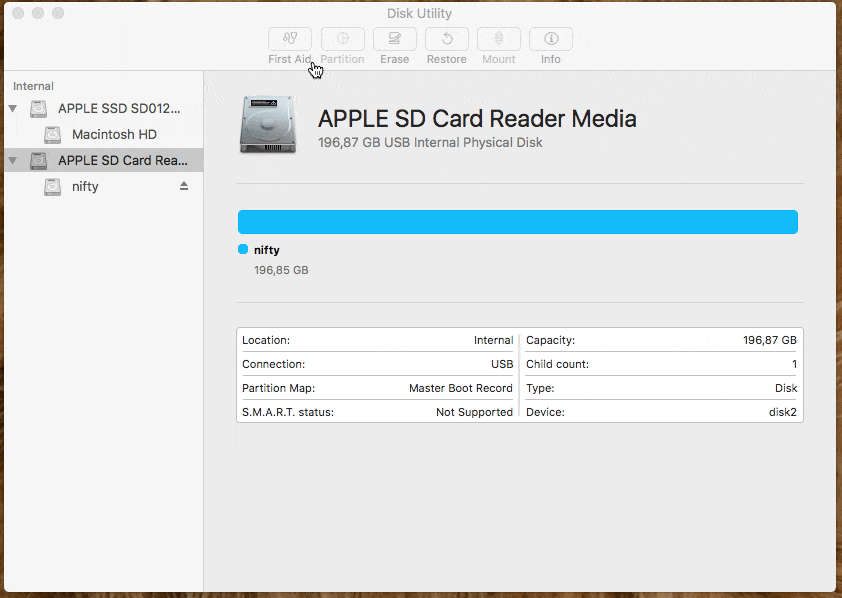Click the blue nifty partition bar
842x598 pixels.
point(517,221)
